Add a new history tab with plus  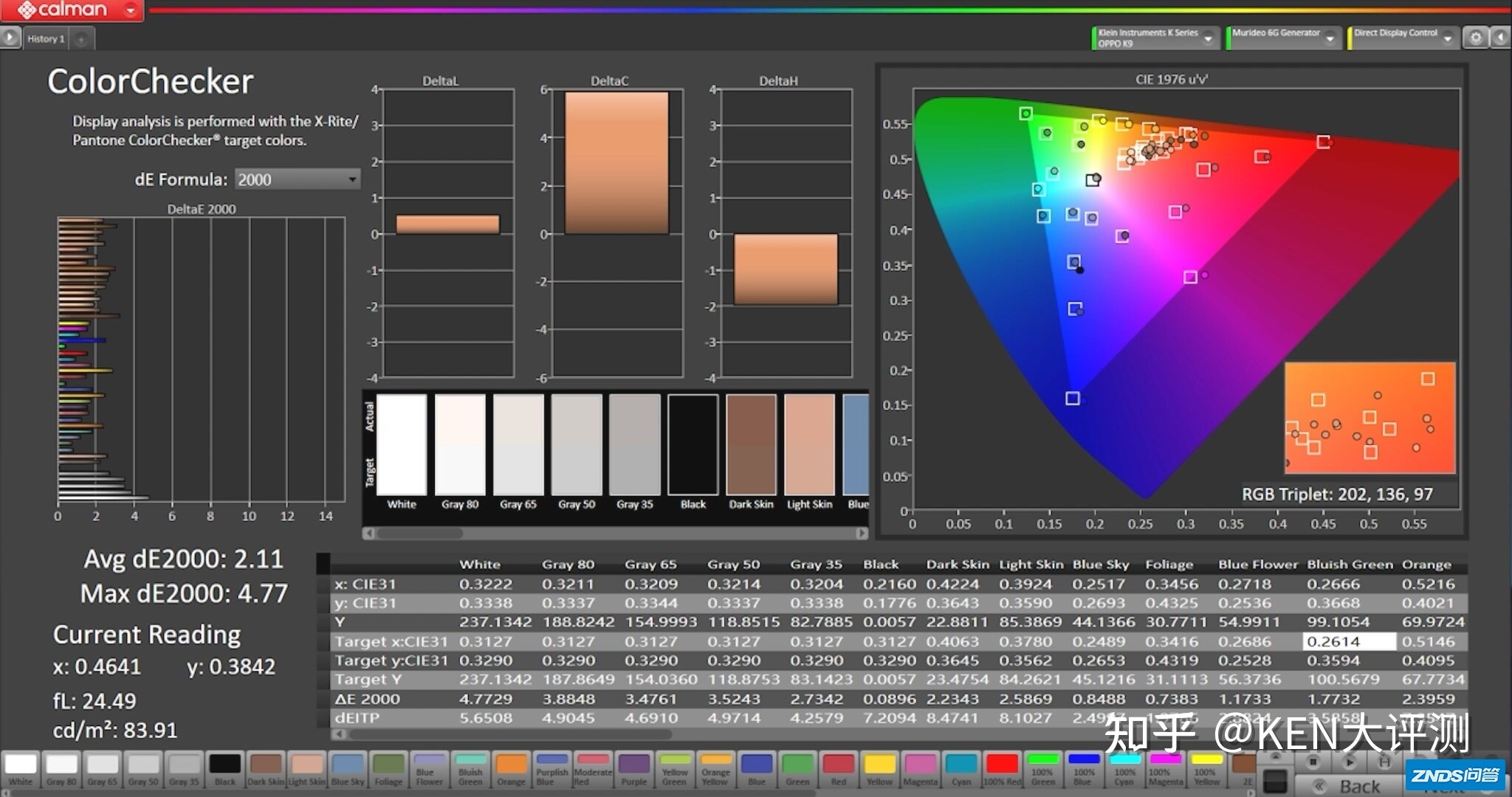click(x=81, y=39)
